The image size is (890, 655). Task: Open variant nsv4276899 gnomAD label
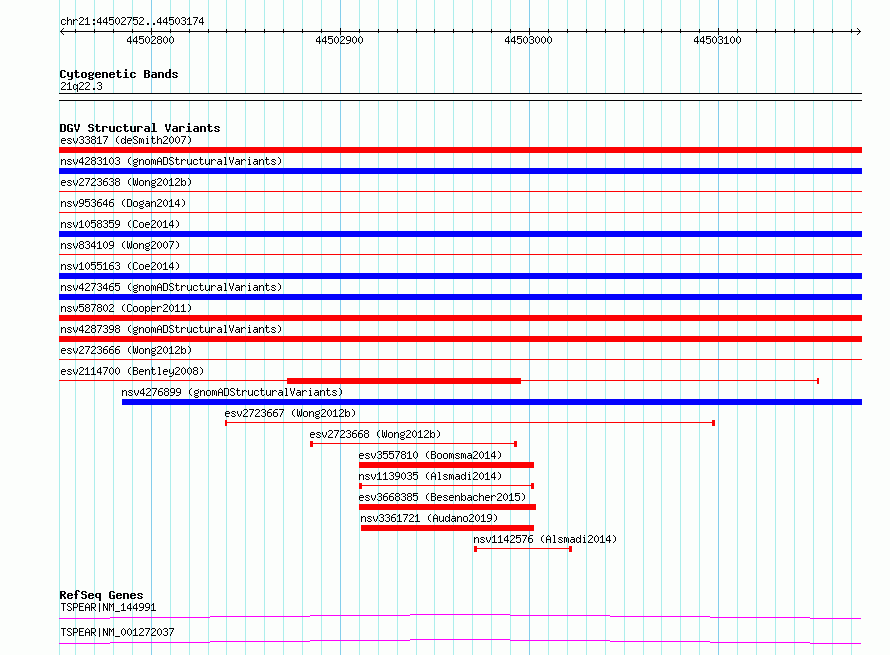click(232, 392)
